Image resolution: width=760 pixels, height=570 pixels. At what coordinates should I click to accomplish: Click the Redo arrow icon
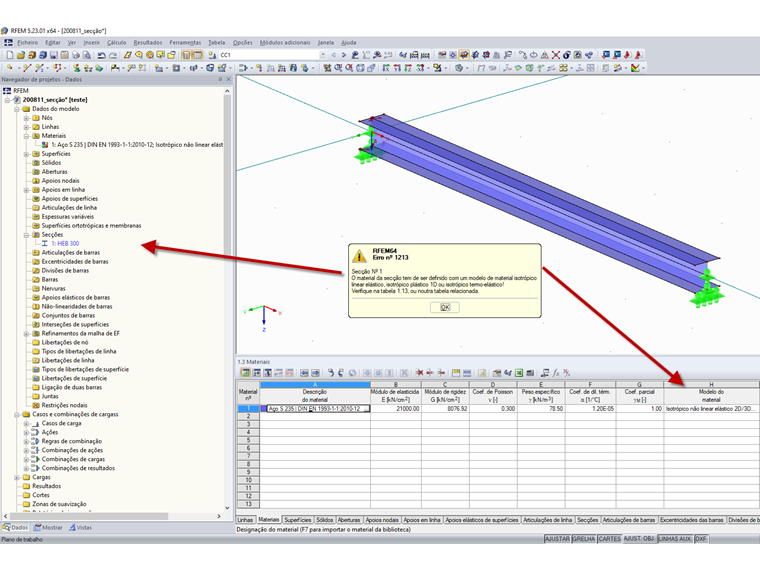pyautogui.click(x=113, y=55)
